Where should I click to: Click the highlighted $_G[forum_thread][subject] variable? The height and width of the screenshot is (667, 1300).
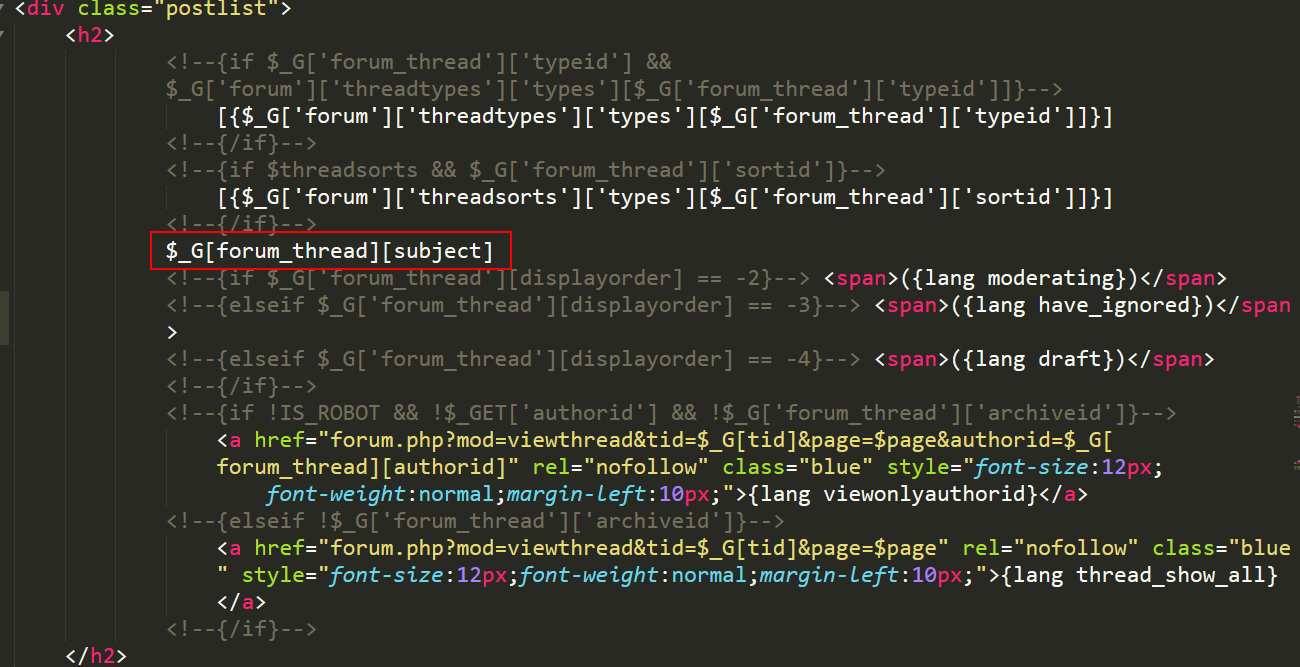(x=330, y=250)
